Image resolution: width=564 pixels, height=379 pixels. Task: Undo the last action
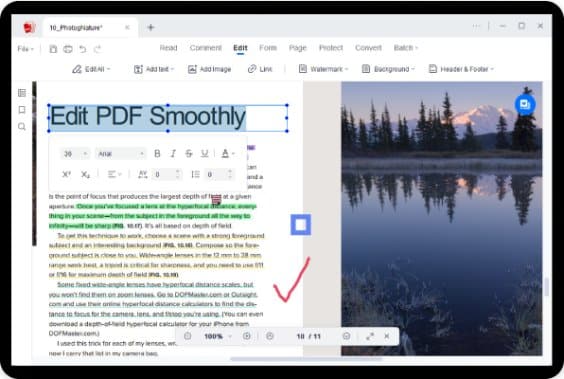tap(83, 49)
